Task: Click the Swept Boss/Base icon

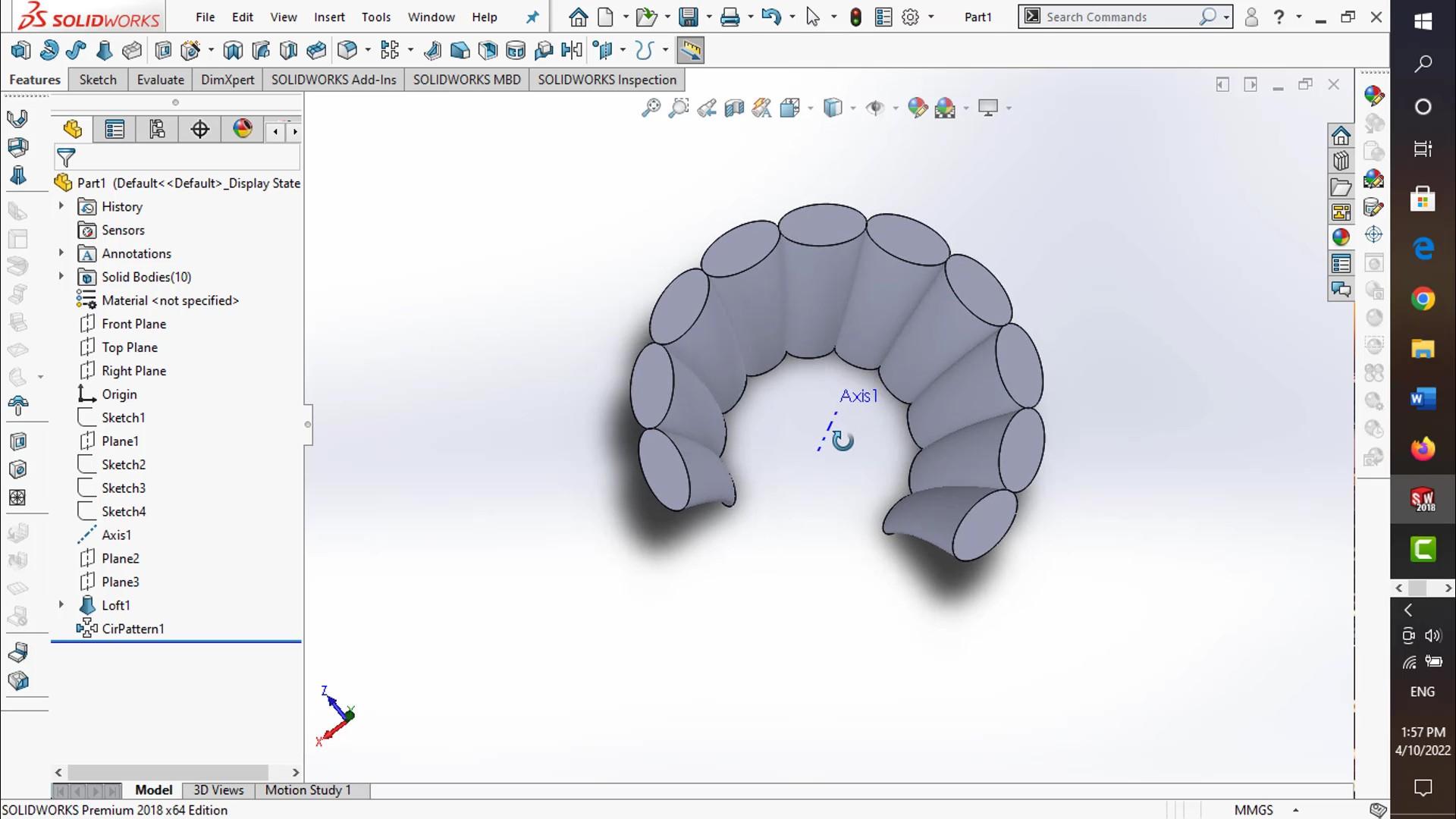Action: pyautogui.click(x=76, y=51)
